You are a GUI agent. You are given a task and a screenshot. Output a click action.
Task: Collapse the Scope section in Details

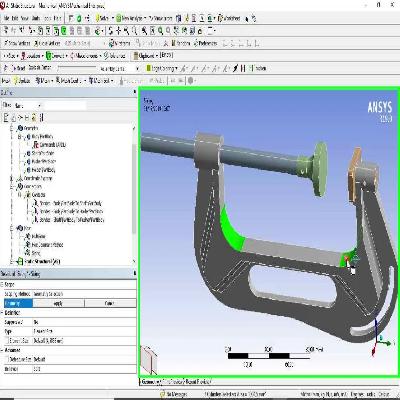pos(2,285)
